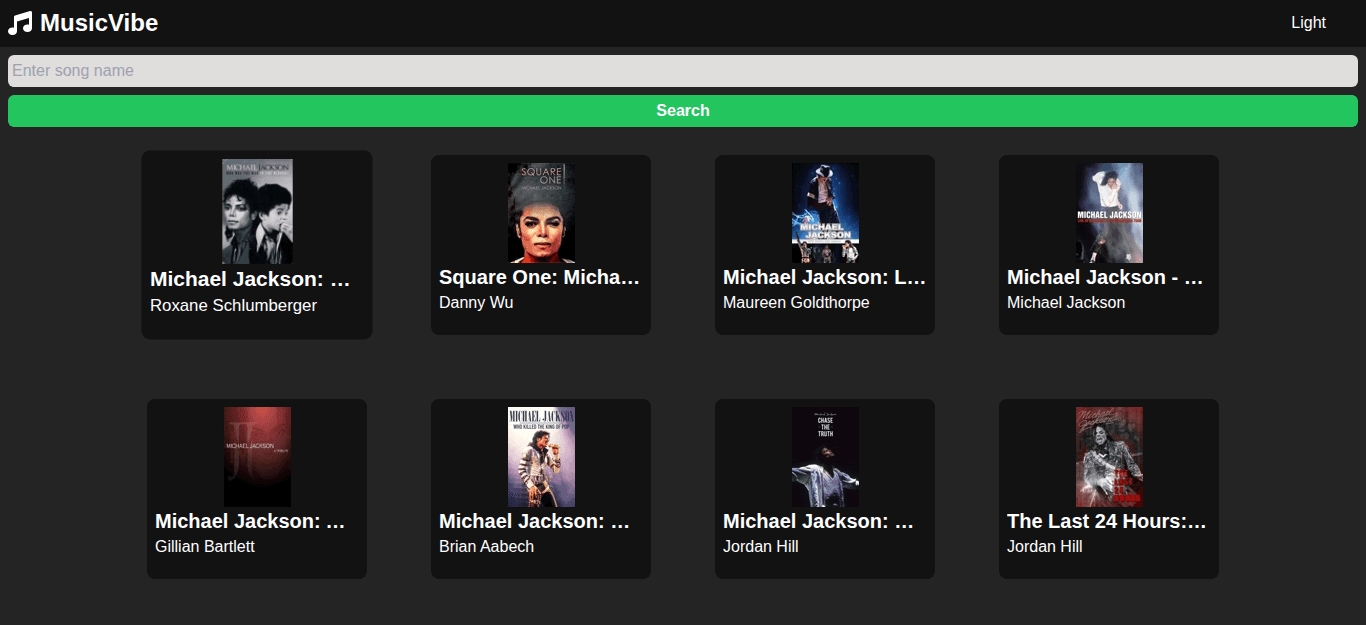Toggle the Light theme switch
This screenshot has width=1366, height=625.
click(1307, 23)
